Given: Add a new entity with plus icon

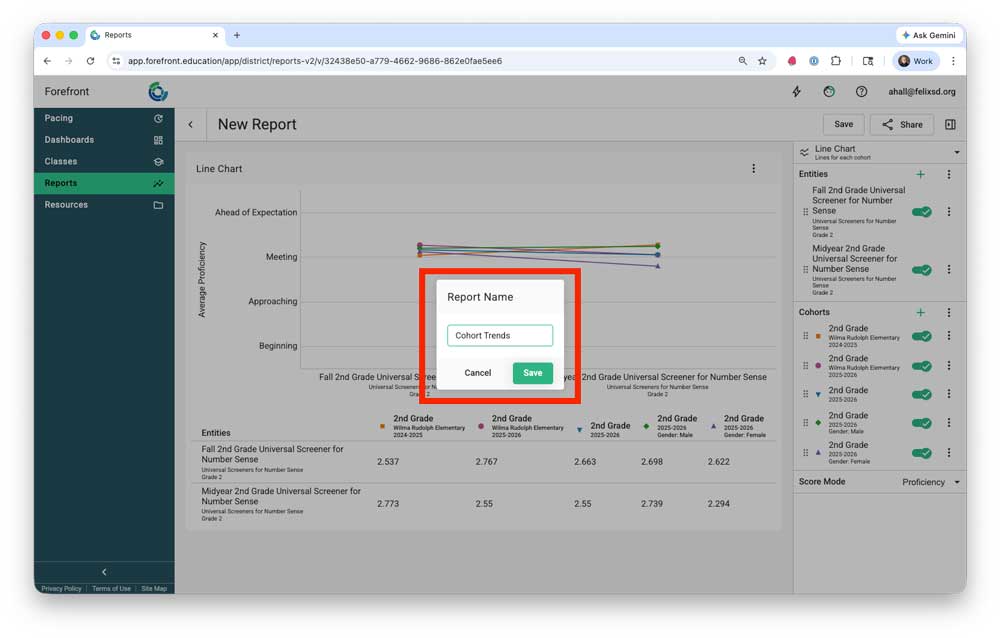Looking at the screenshot, I should point(921,174).
